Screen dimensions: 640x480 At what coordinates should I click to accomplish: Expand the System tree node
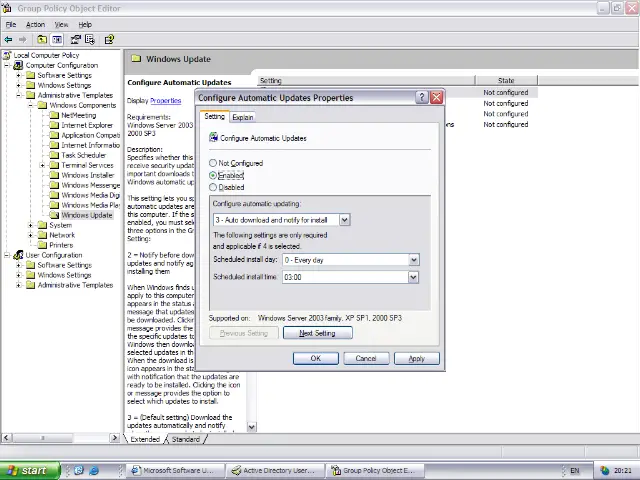pyautogui.click(x=31, y=225)
